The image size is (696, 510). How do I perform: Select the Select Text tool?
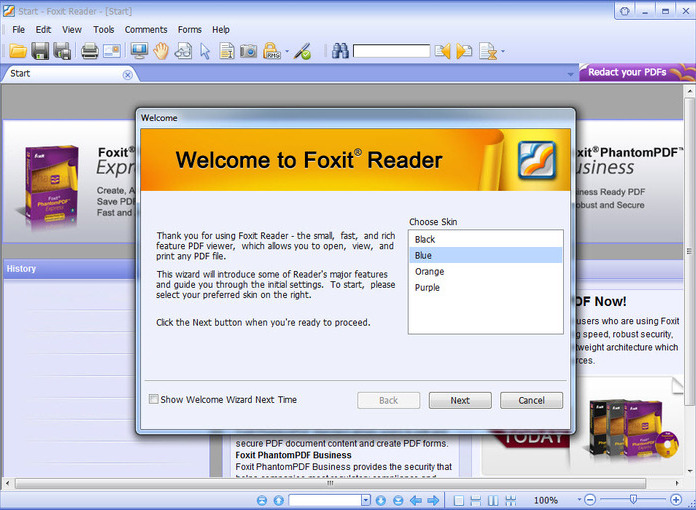click(227, 51)
